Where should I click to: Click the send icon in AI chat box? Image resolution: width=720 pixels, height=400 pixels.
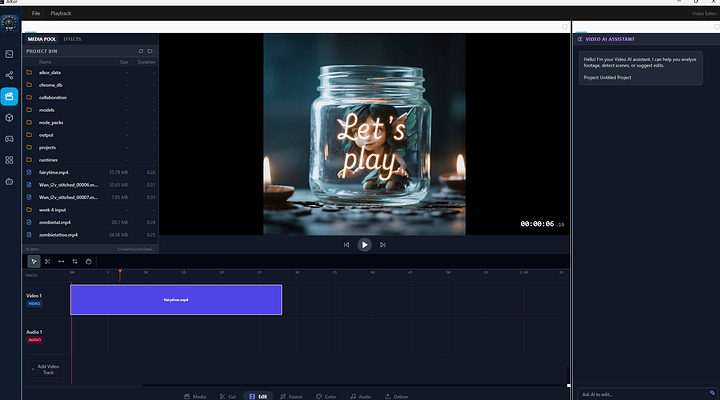click(712, 393)
